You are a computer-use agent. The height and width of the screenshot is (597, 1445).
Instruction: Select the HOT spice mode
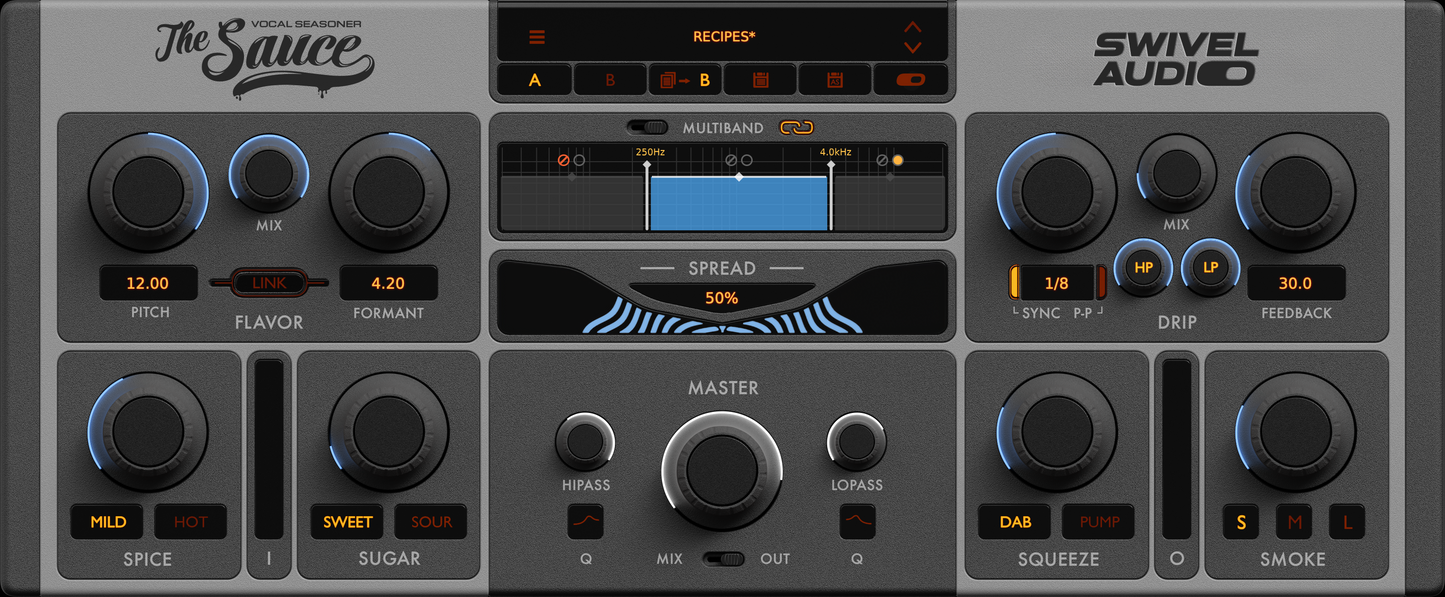click(190, 521)
